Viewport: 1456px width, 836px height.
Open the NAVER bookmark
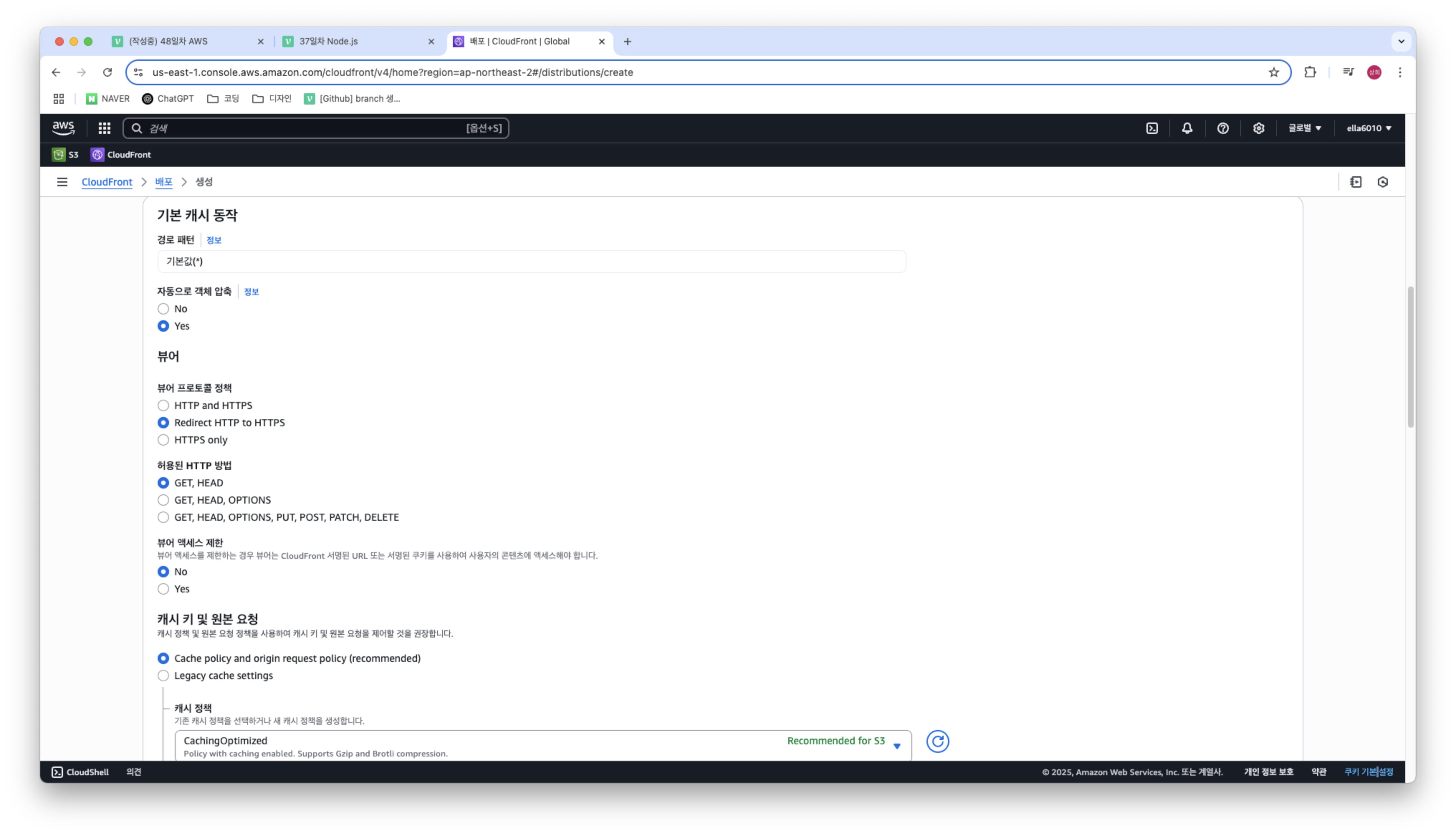(107, 99)
